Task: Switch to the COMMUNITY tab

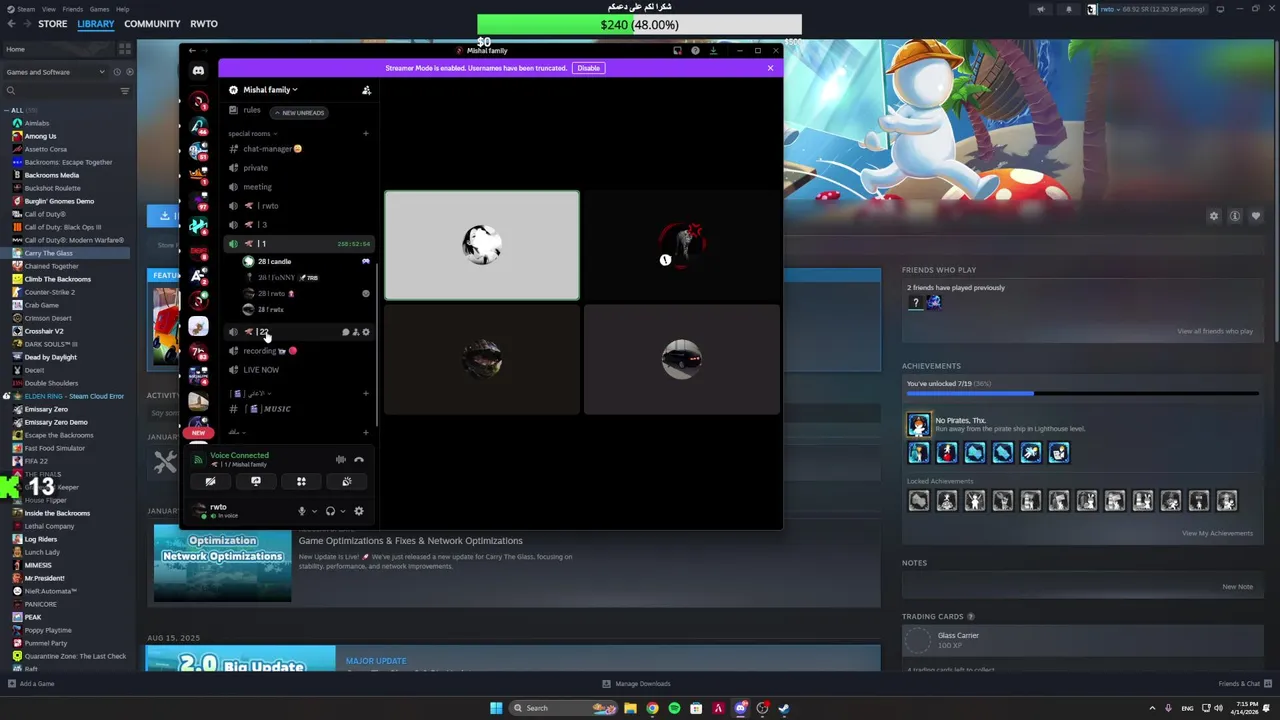Action: pyautogui.click(x=152, y=24)
